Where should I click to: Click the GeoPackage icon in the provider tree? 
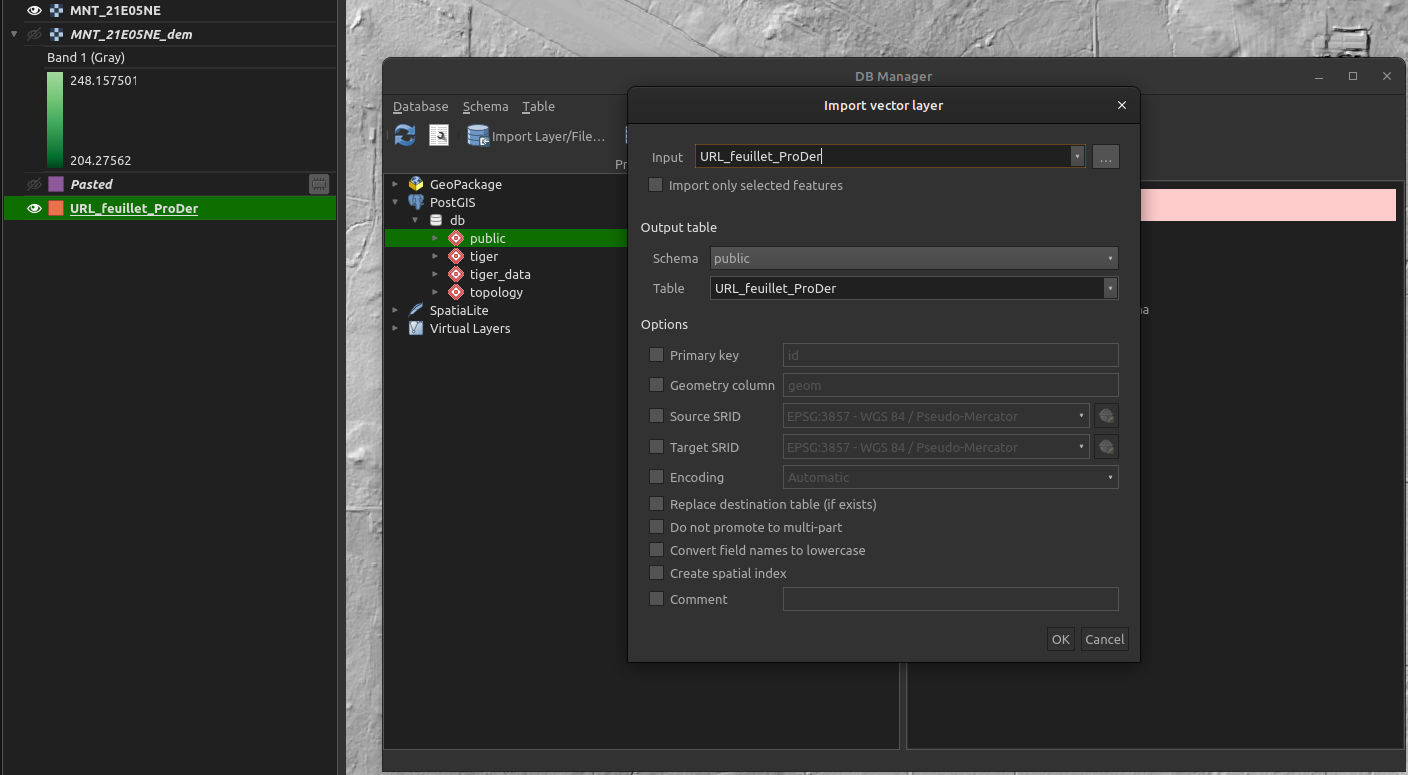[x=414, y=183]
